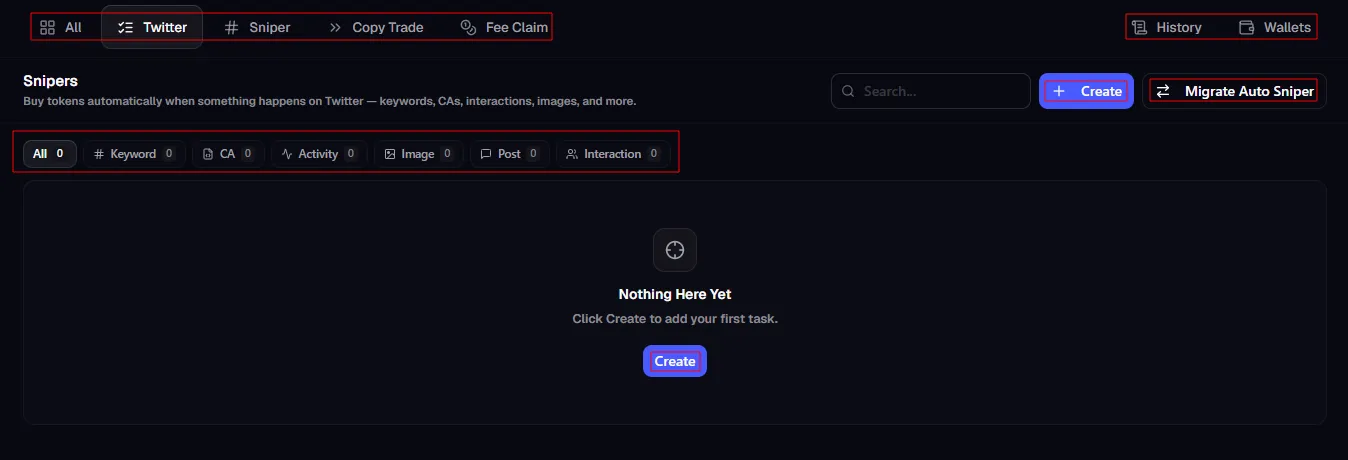This screenshot has height=460, width=1348.
Task: Filter snipers by All category
Action: [49, 154]
